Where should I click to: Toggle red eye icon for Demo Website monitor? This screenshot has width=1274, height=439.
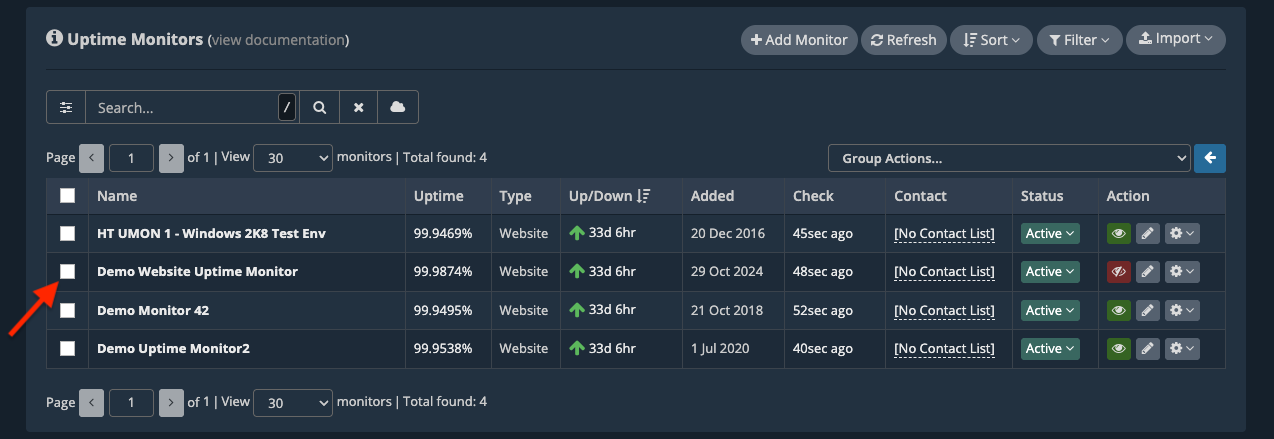1119,272
